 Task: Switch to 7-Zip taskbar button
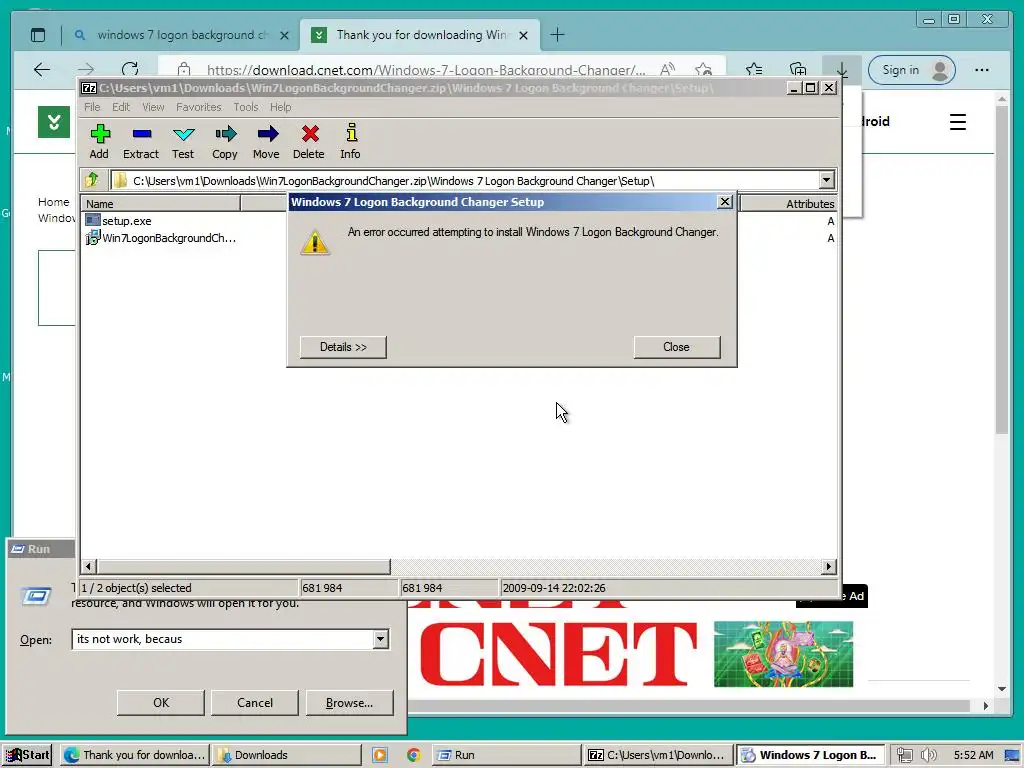pyautogui.click(x=658, y=755)
